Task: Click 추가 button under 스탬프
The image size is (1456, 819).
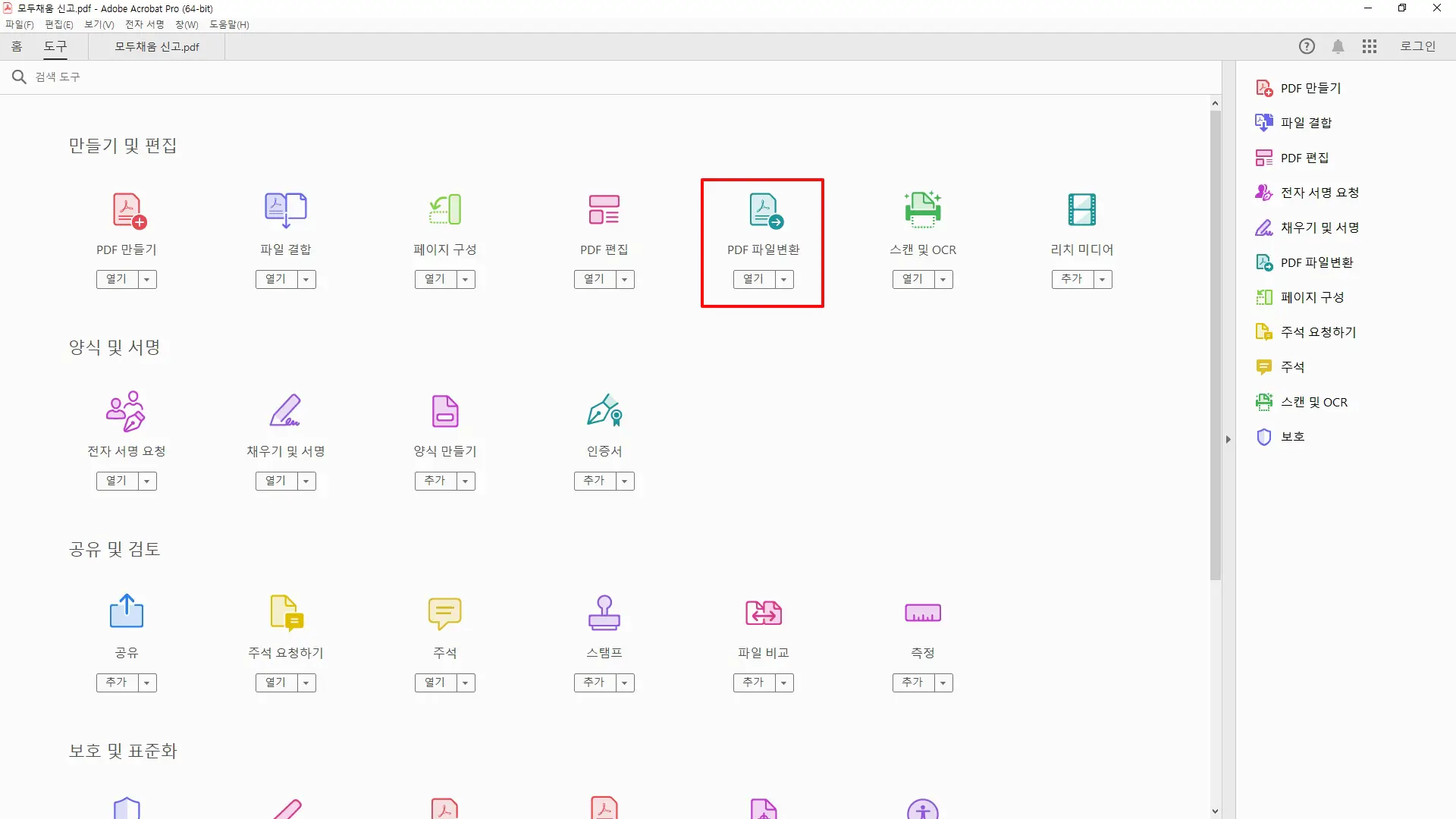Action: tap(595, 683)
